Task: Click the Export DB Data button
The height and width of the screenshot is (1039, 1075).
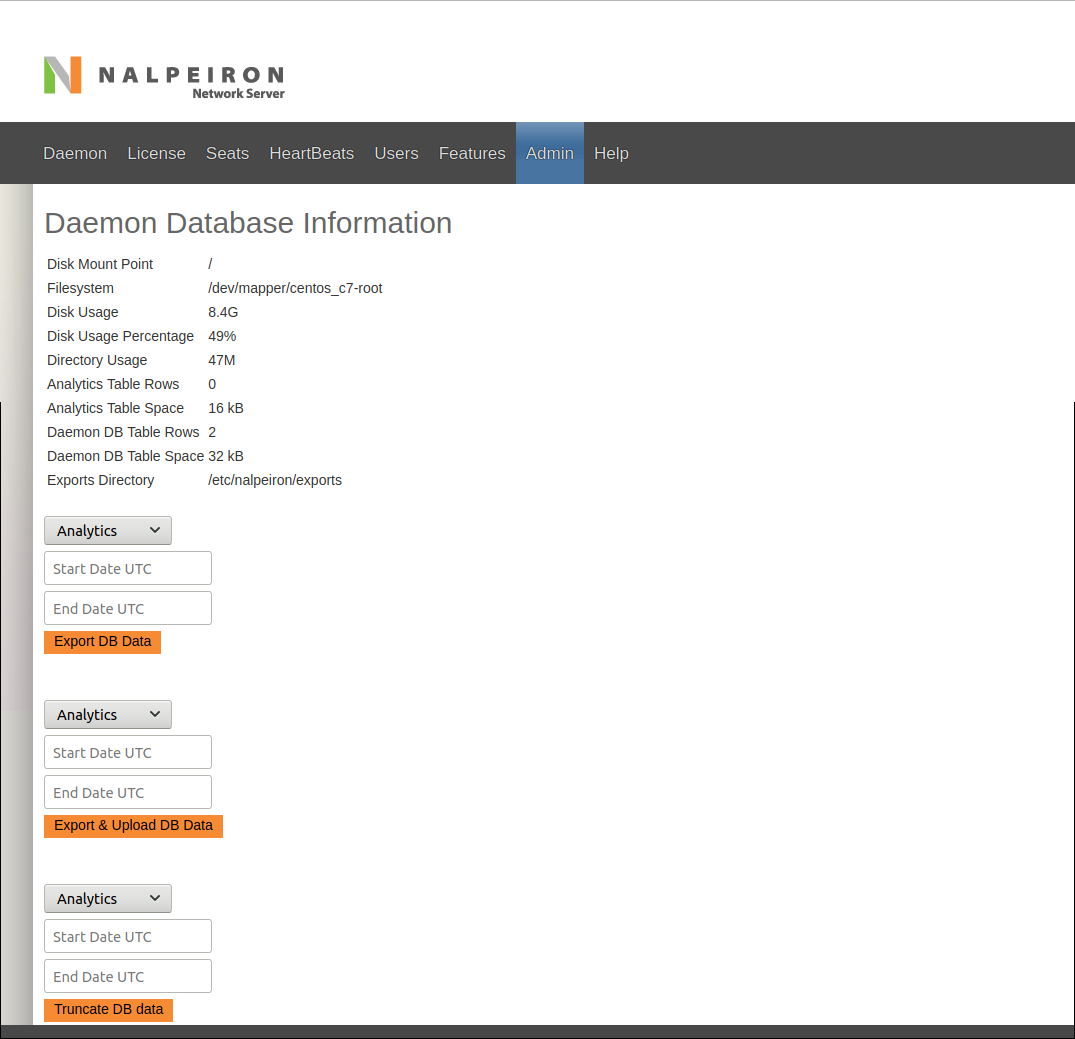Action: (x=102, y=642)
